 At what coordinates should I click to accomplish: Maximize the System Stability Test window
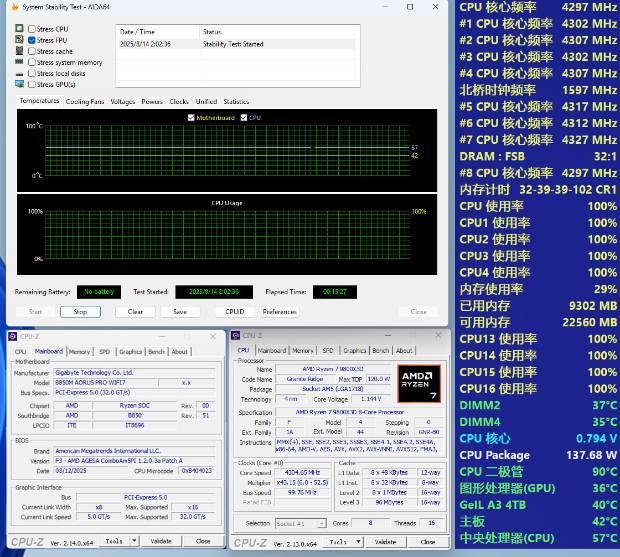click(x=410, y=7)
